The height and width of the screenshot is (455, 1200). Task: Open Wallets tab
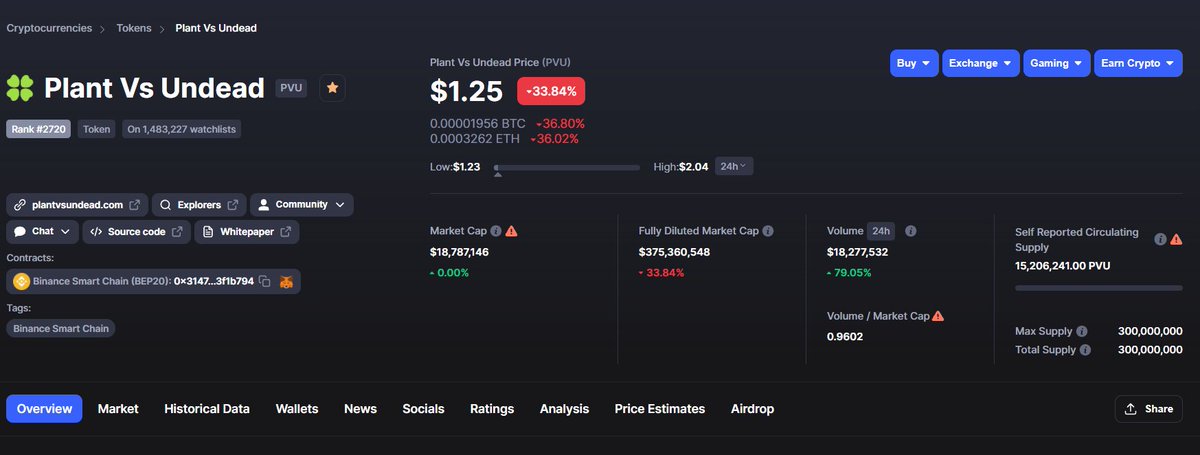click(x=297, y=409)
